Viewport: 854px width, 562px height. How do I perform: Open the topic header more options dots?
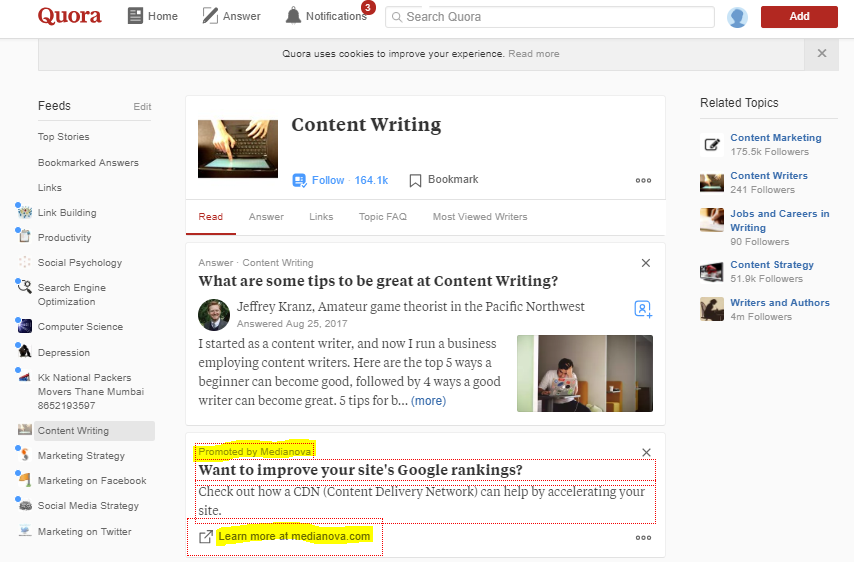pyautogui.click(x=643, y=180)
